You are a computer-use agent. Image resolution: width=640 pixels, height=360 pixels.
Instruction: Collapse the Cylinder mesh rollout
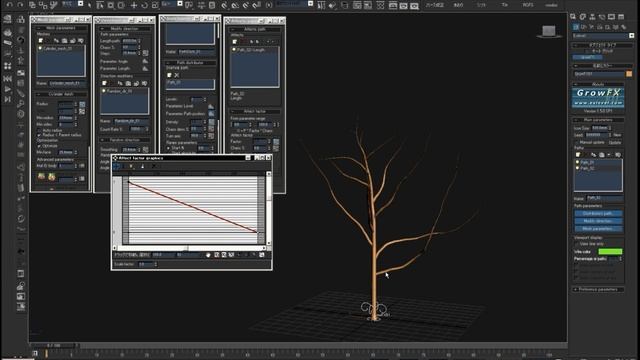coord(61,94)
